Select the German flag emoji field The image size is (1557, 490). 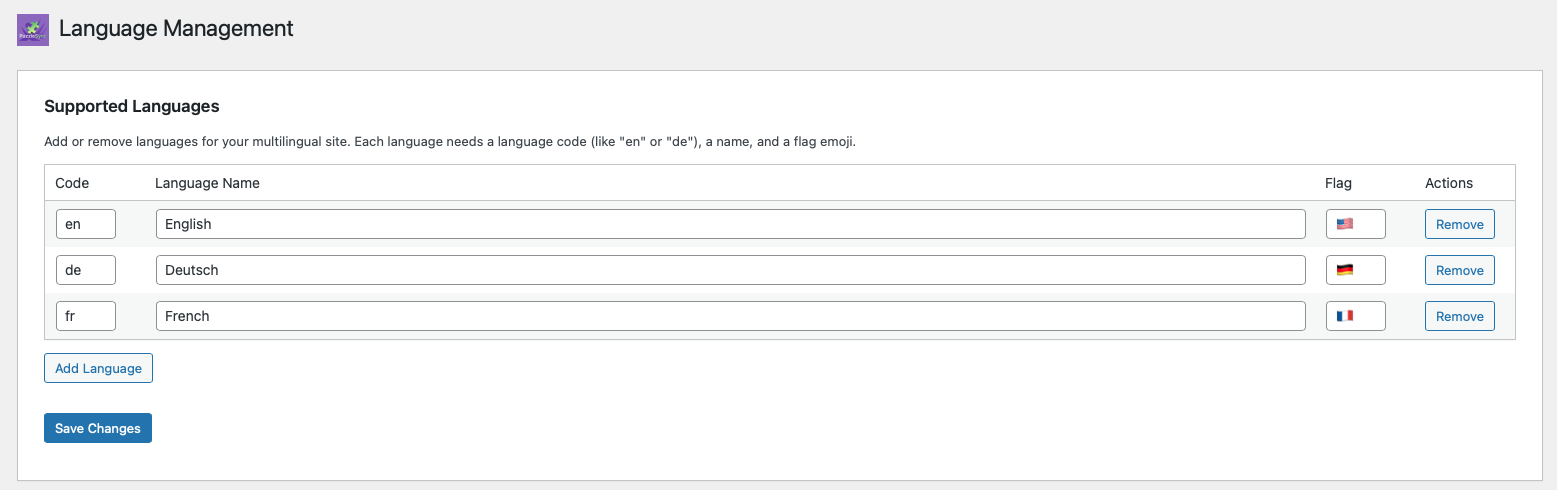(1356, 270)
